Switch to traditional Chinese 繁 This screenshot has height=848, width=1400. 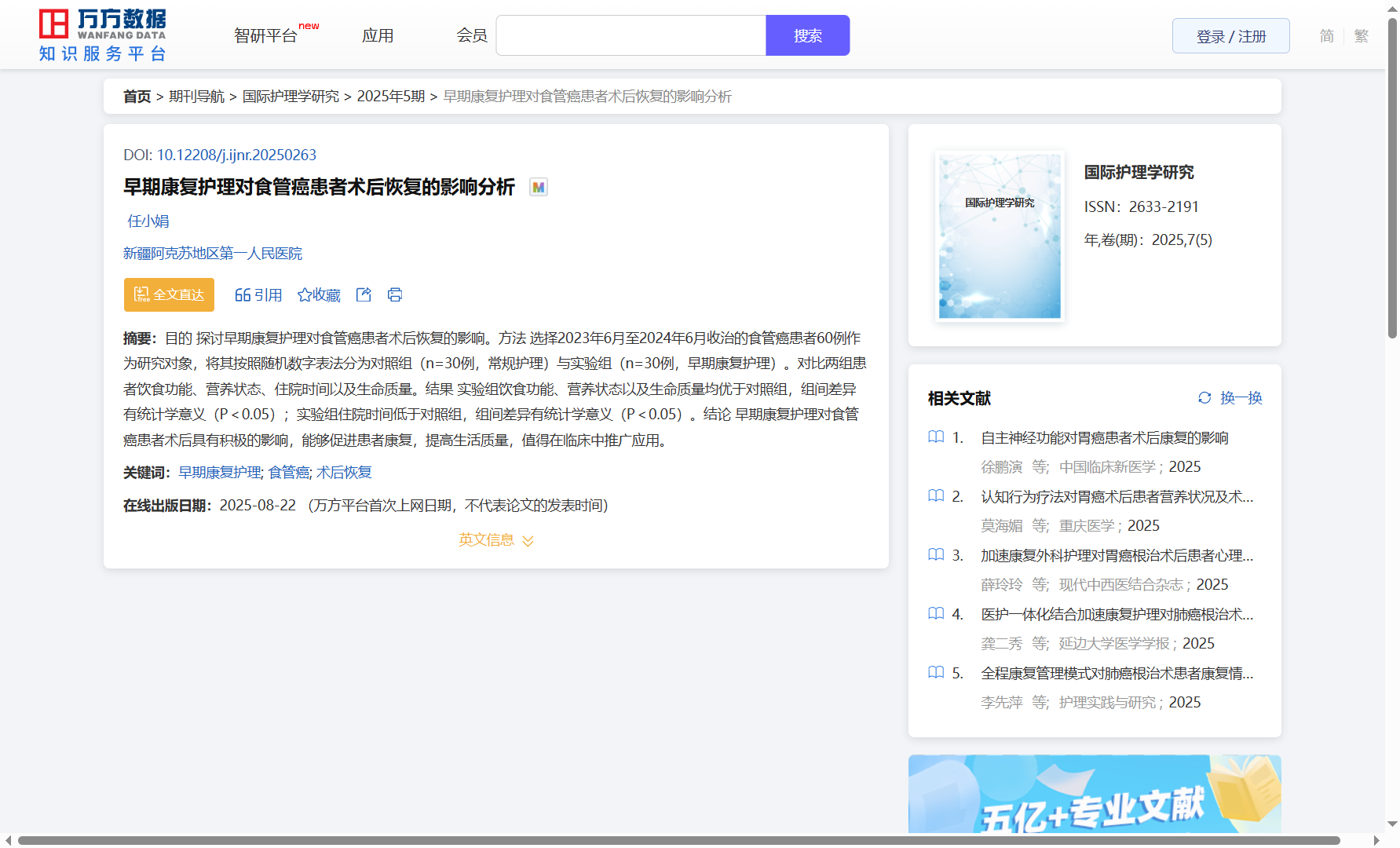point(1362,36)
